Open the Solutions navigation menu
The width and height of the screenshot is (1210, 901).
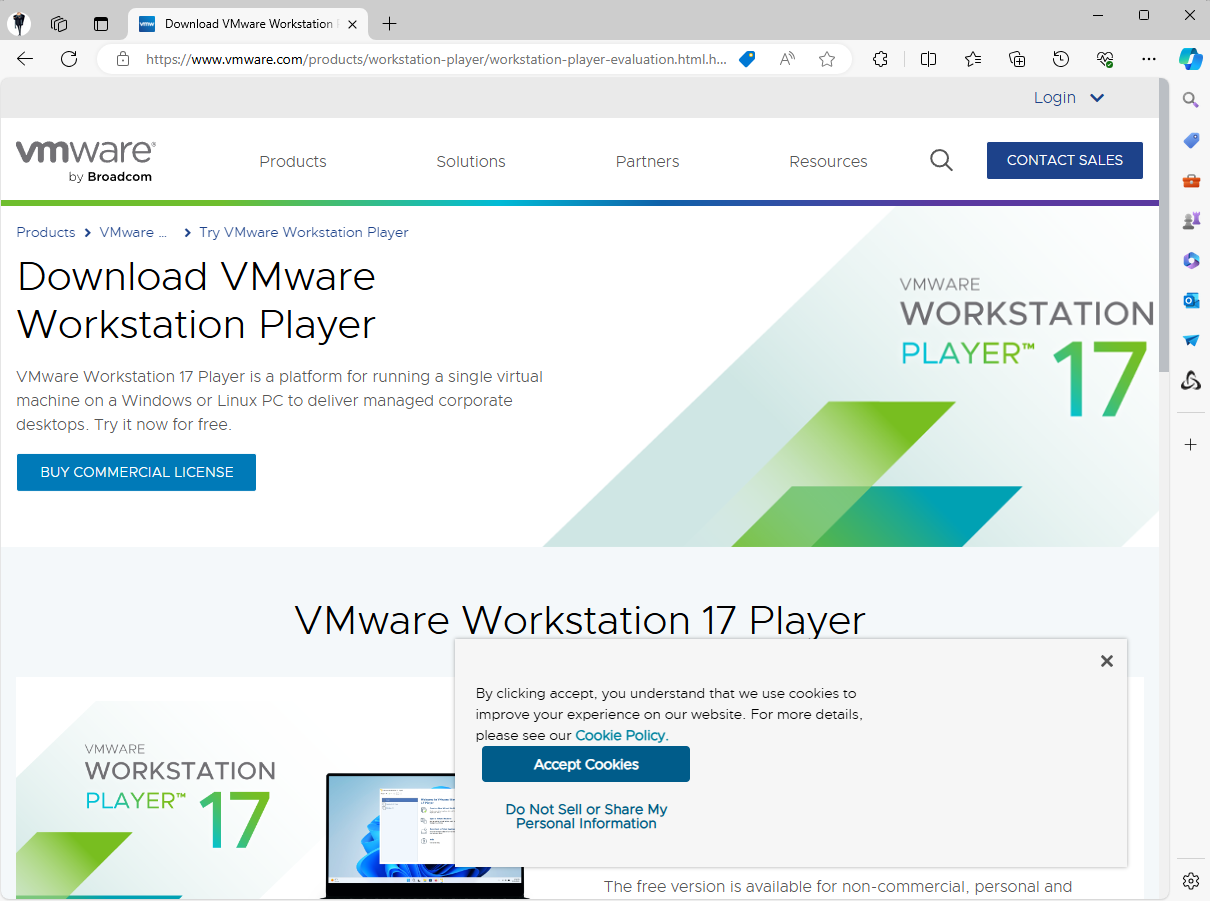470,161
